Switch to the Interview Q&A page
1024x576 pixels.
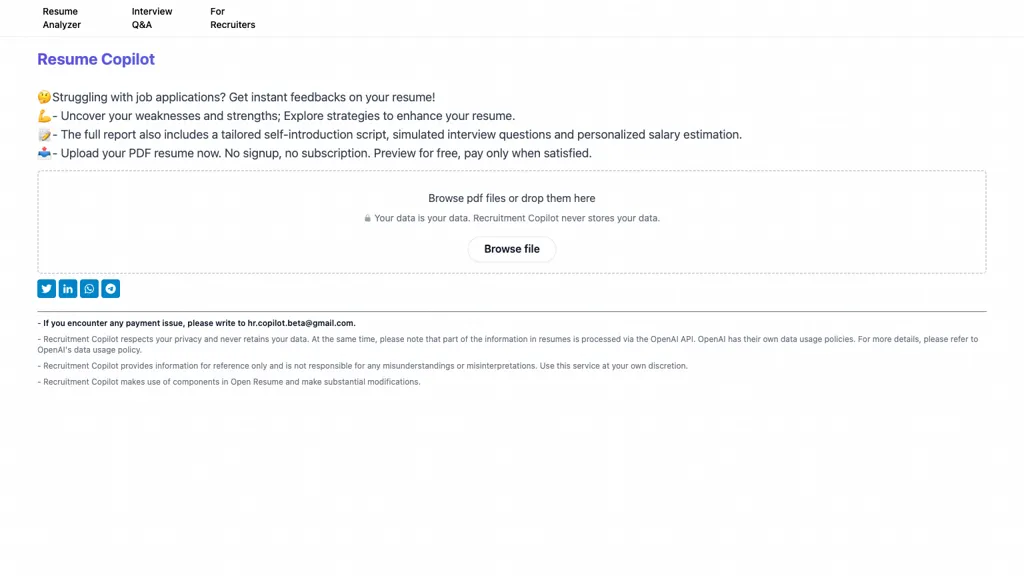pos(152,18)
